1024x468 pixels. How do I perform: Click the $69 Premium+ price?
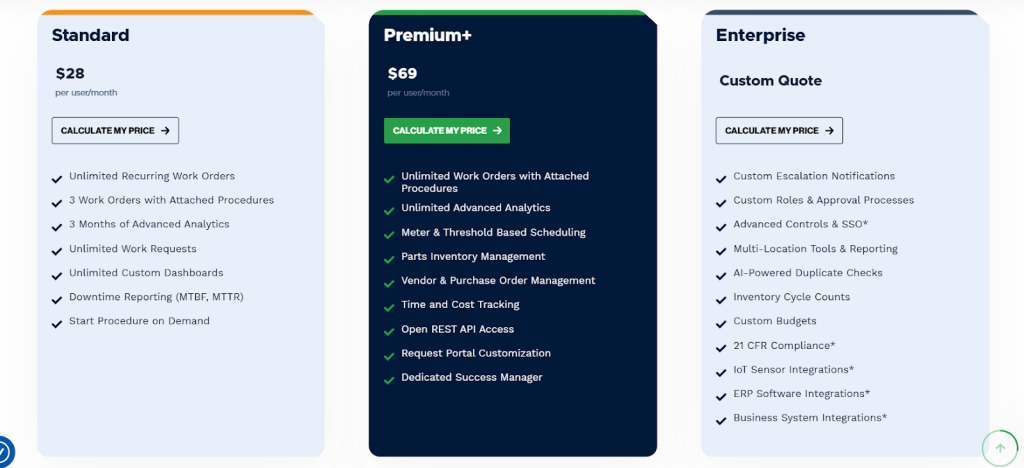403,74
